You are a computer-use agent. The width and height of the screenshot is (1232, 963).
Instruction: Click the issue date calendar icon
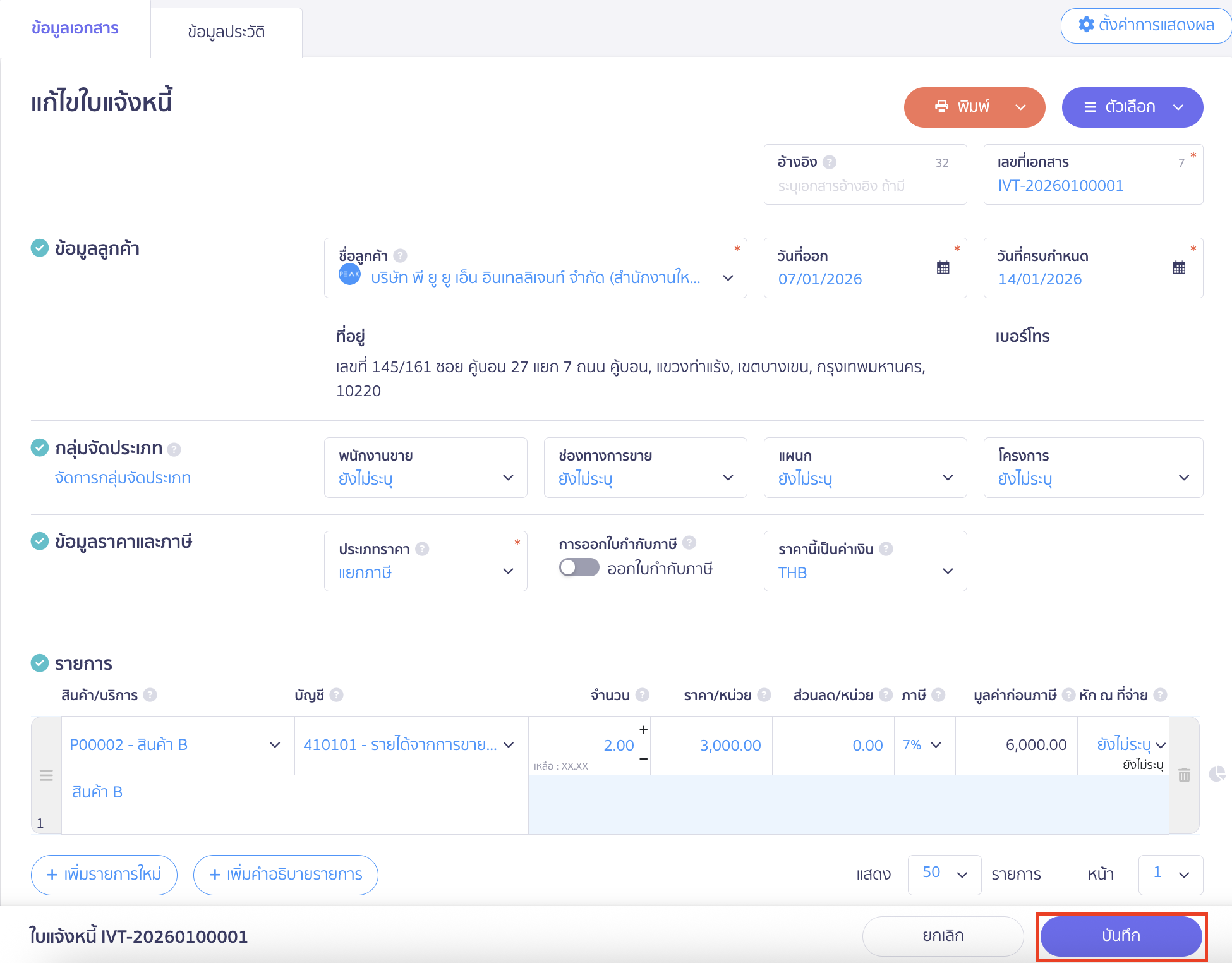[x=943, y=267]
